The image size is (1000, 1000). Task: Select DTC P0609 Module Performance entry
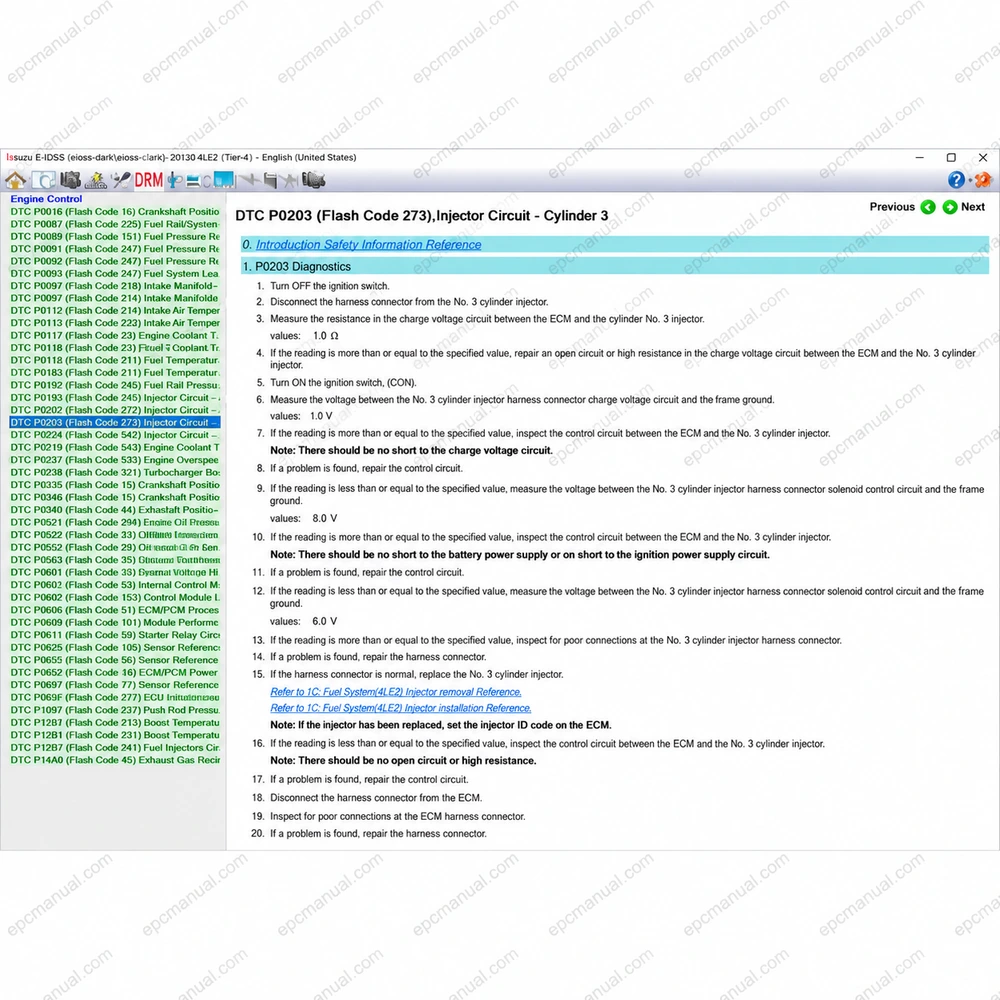115,622
